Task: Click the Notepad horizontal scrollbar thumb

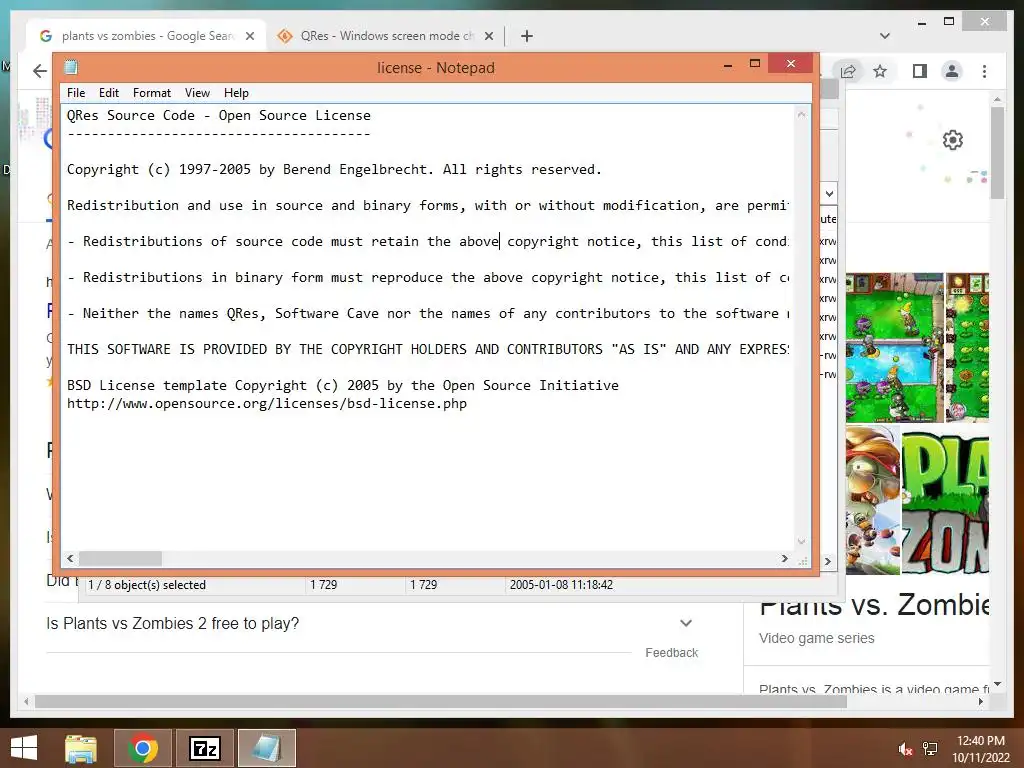Action: click(120, 558)
